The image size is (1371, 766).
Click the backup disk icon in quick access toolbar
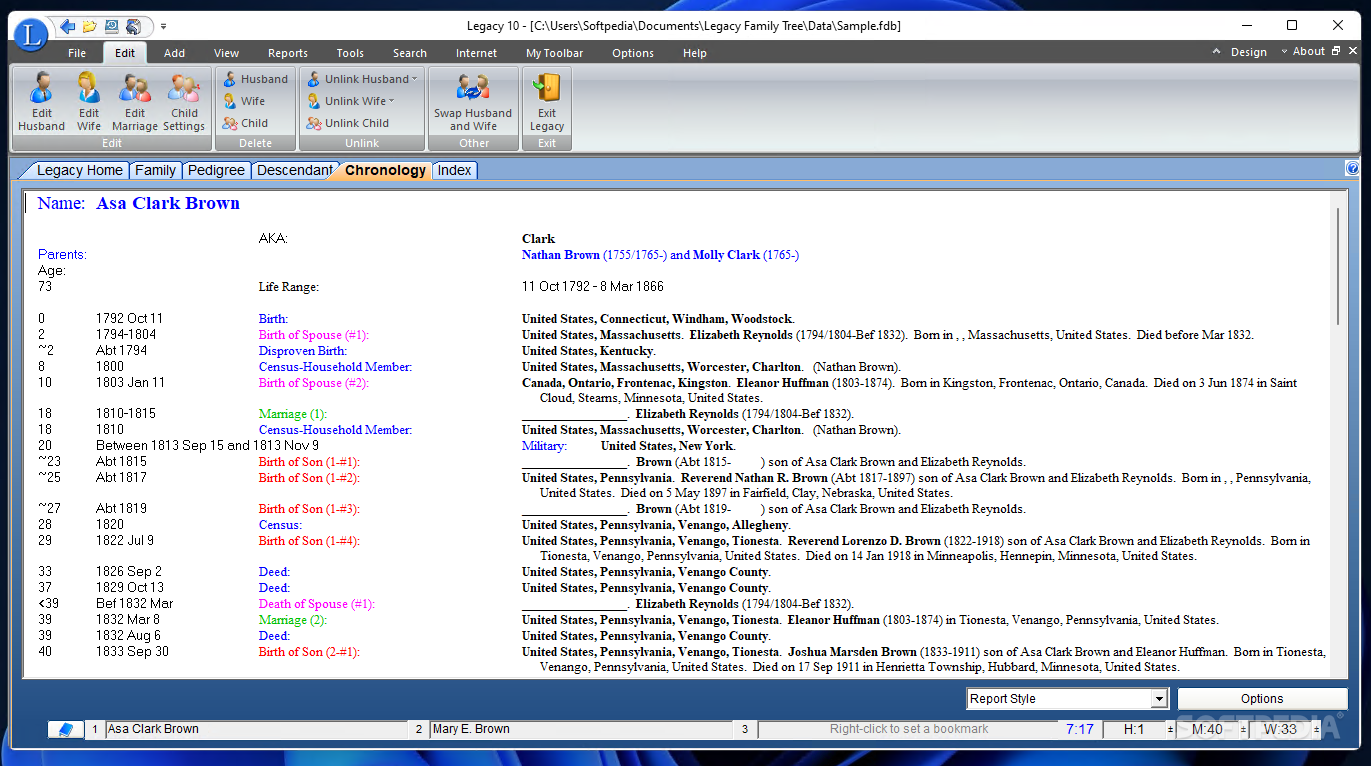[112, 26]
